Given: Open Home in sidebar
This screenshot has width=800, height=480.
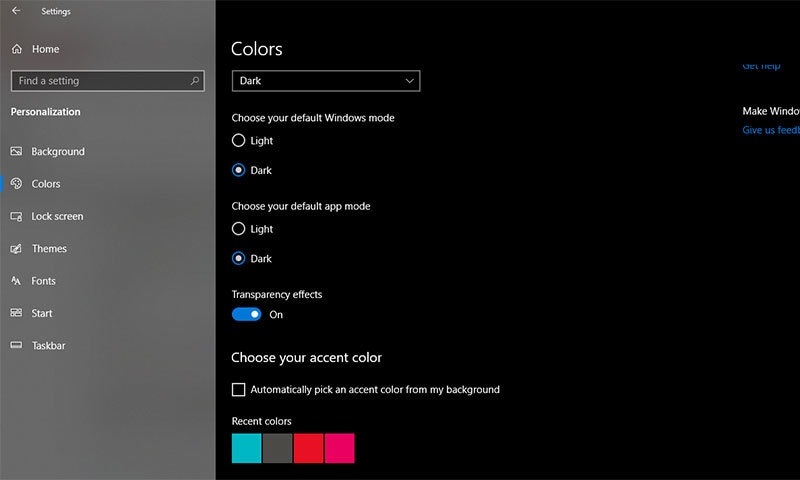Looking at the screenshot, I should point(45,49).
